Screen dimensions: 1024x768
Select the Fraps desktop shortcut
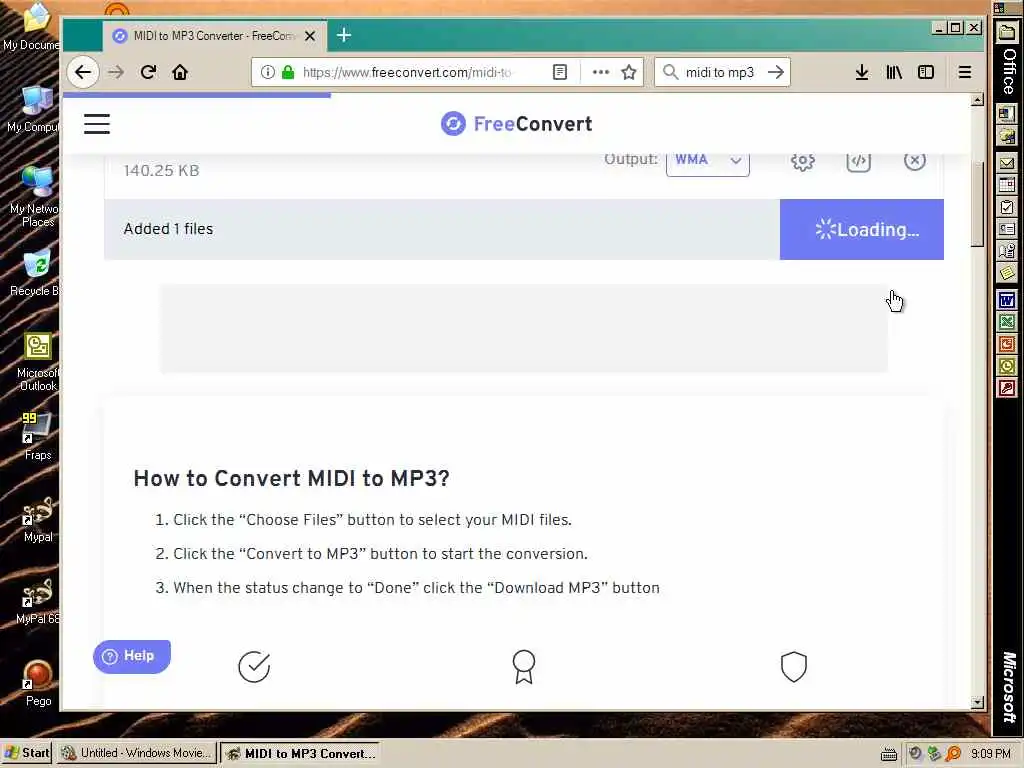(x=37, y=436)
